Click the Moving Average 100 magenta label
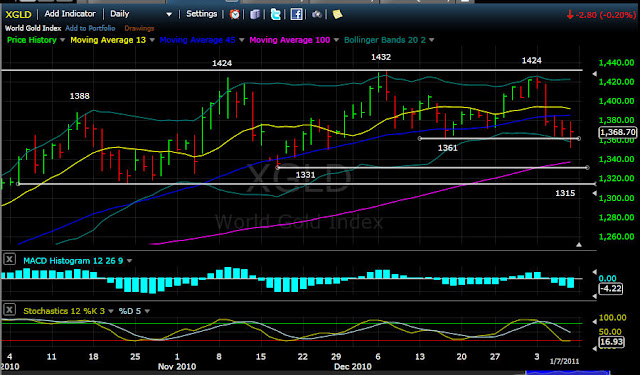Viewport: 640px width, 375px height. click(x=289, y=40)
